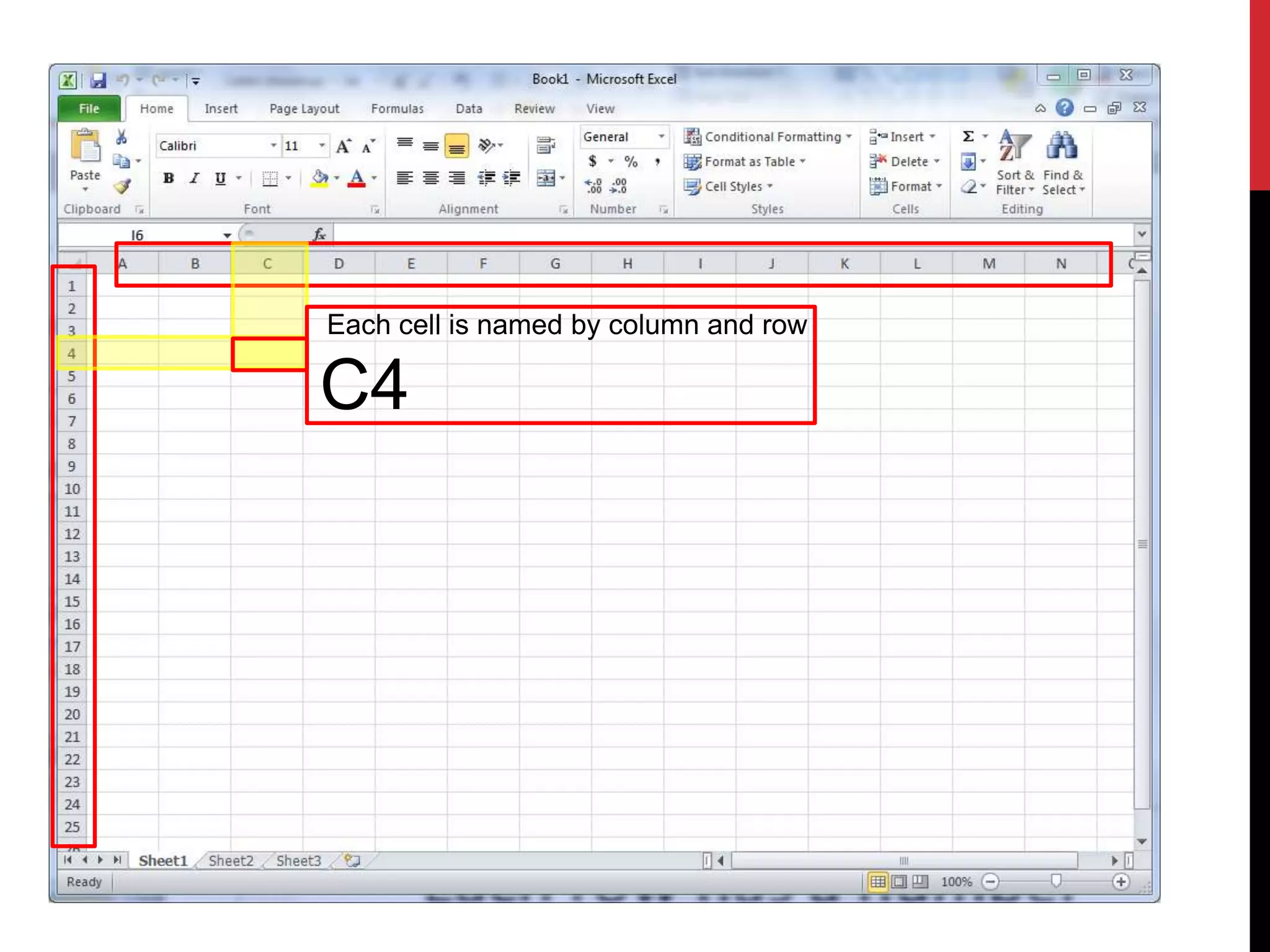The width and height of the screenshot is (1270, 952).
Task: Open the General number format dropdown
Action: pos(662,136)
